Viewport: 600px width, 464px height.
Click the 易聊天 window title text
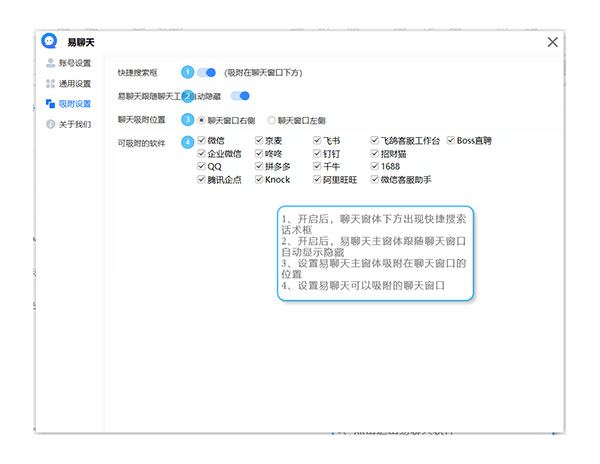point(81,42)
